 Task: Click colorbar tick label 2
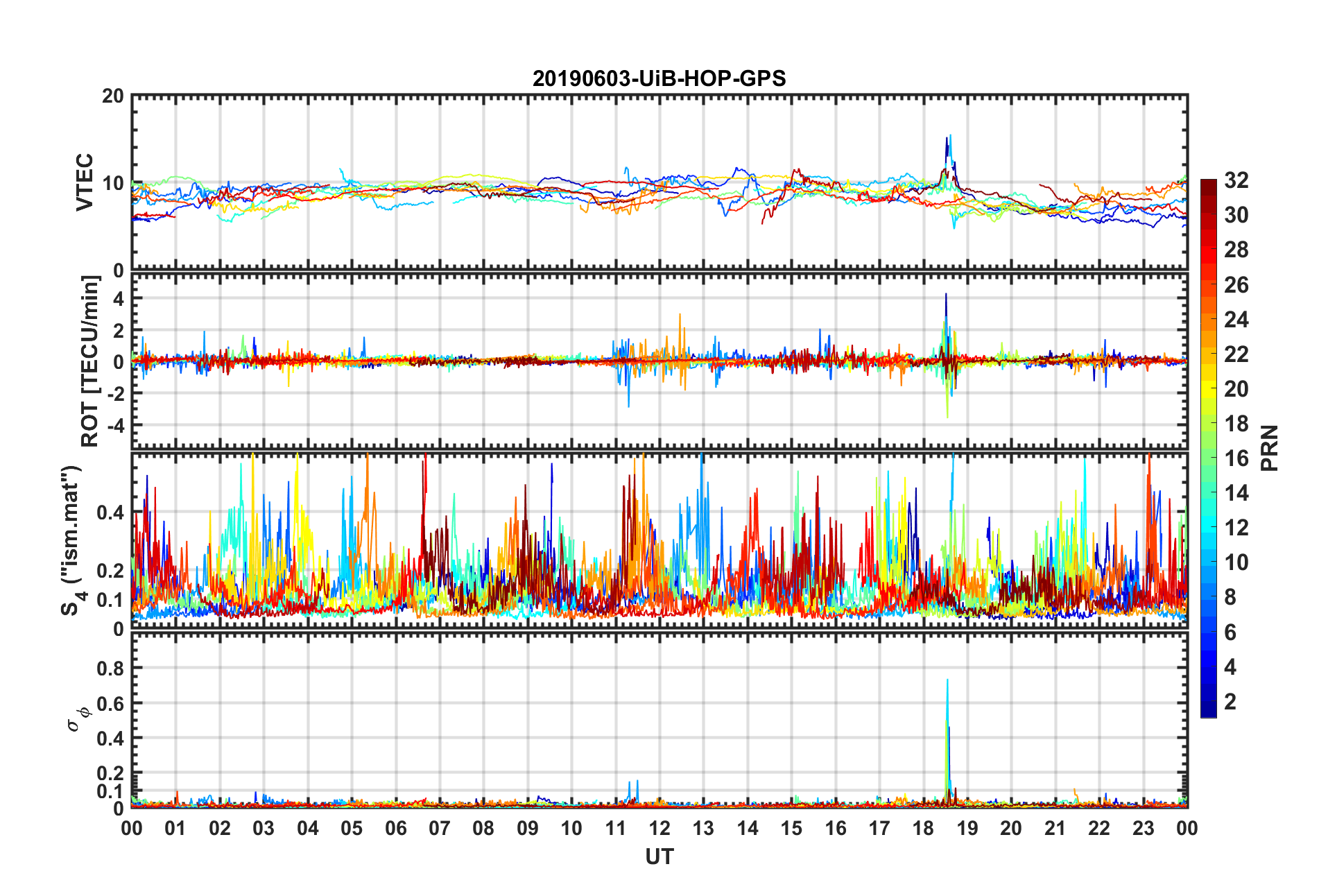(1230, 702)
